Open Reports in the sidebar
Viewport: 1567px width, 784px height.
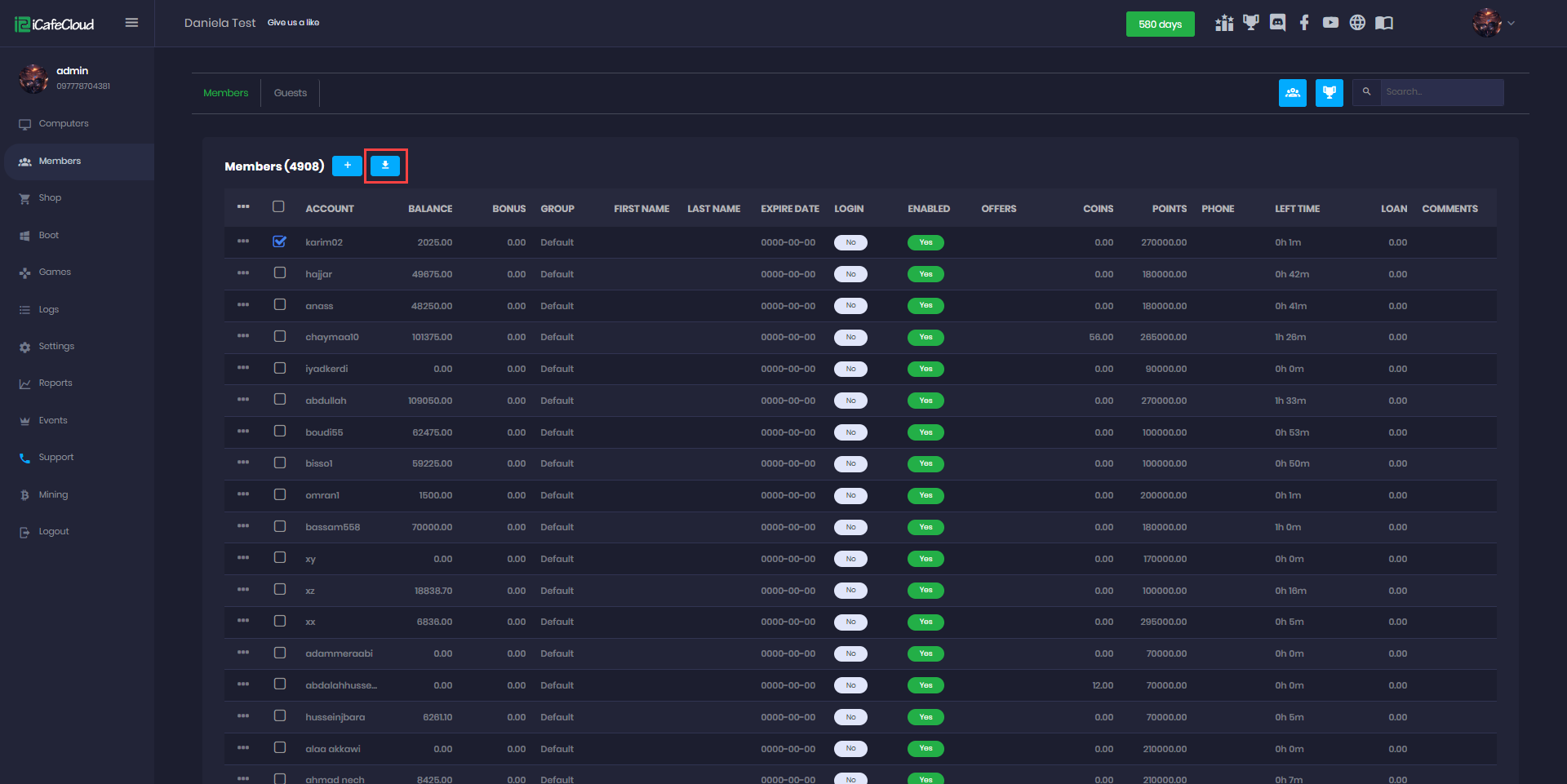55,383
